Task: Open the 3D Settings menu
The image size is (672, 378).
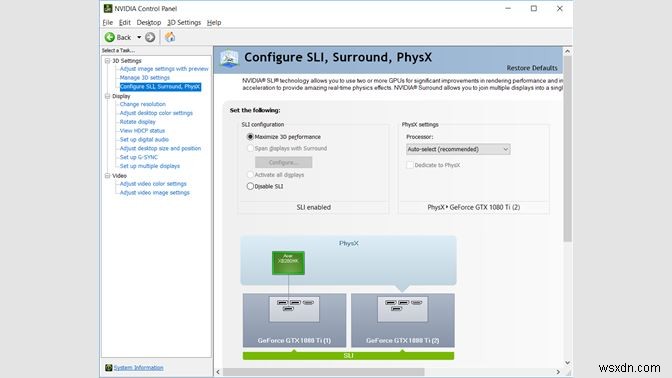Action: tap(184, 22)
